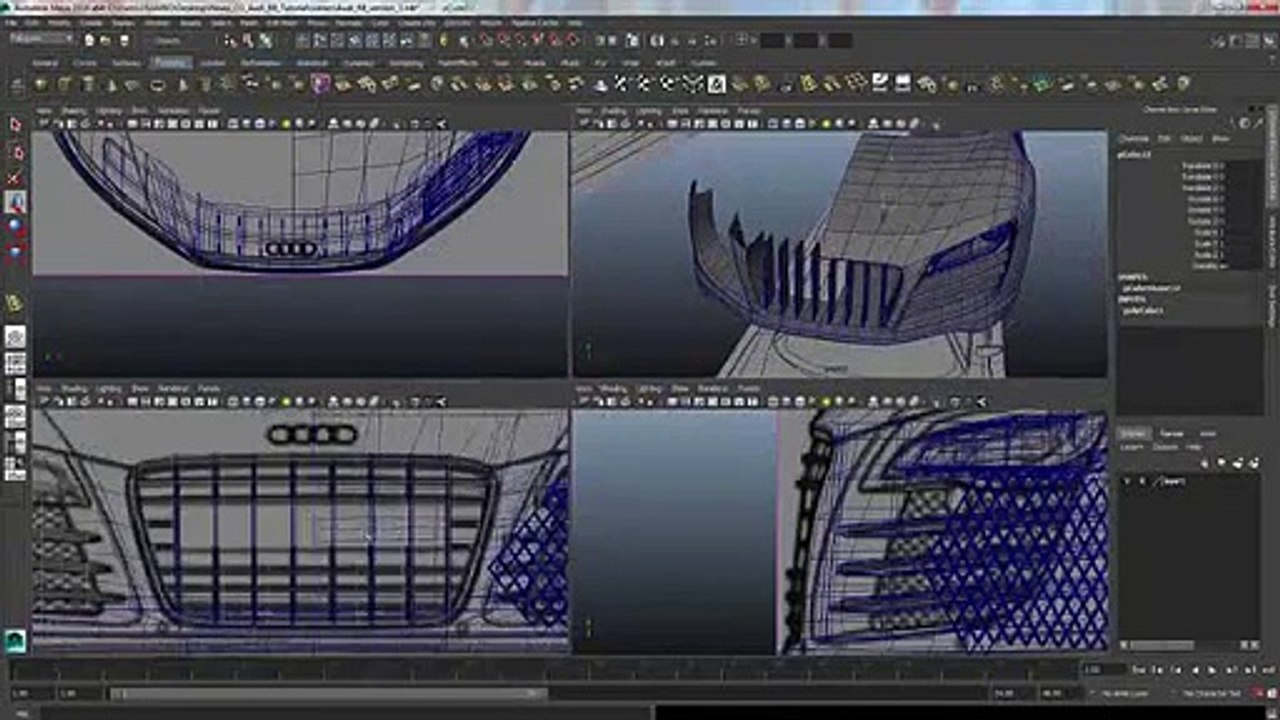Image resolution: width=1280 pixels, height=720 pixels.
Task: Create a polygon cylinder from the shelf
Action: coord(88,84)
